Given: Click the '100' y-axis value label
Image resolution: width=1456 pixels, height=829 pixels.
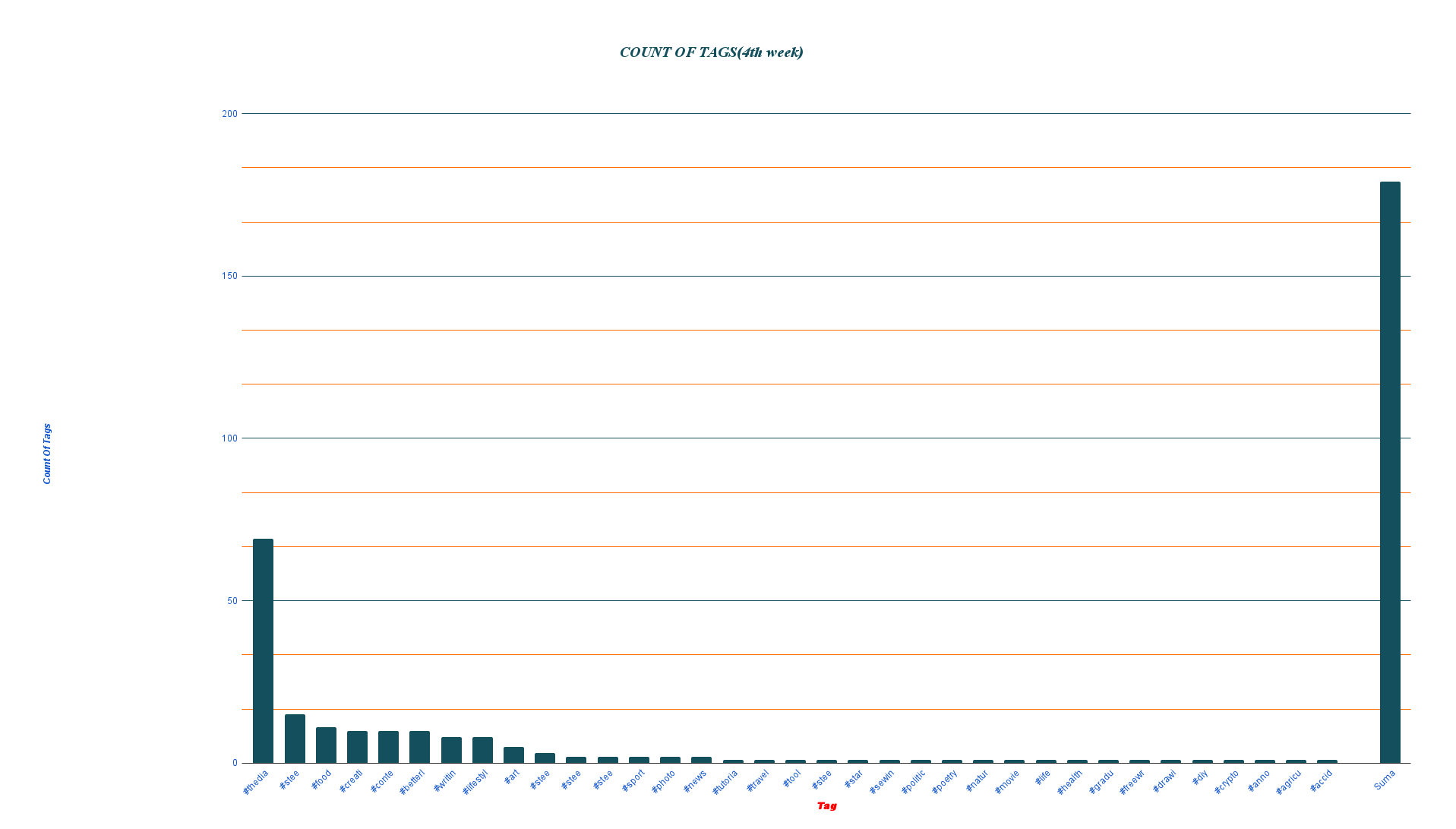Looking at the screenshot, I should click(x=229, y=438).
